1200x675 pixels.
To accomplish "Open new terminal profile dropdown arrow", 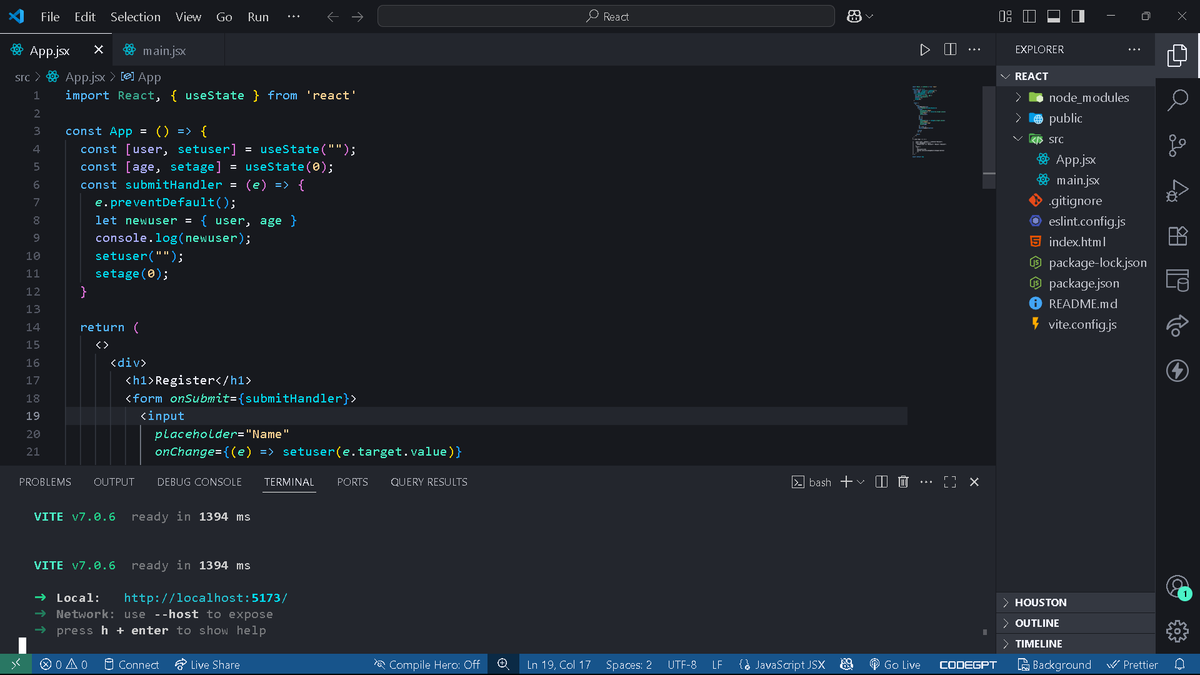I will tap(860, 482).
